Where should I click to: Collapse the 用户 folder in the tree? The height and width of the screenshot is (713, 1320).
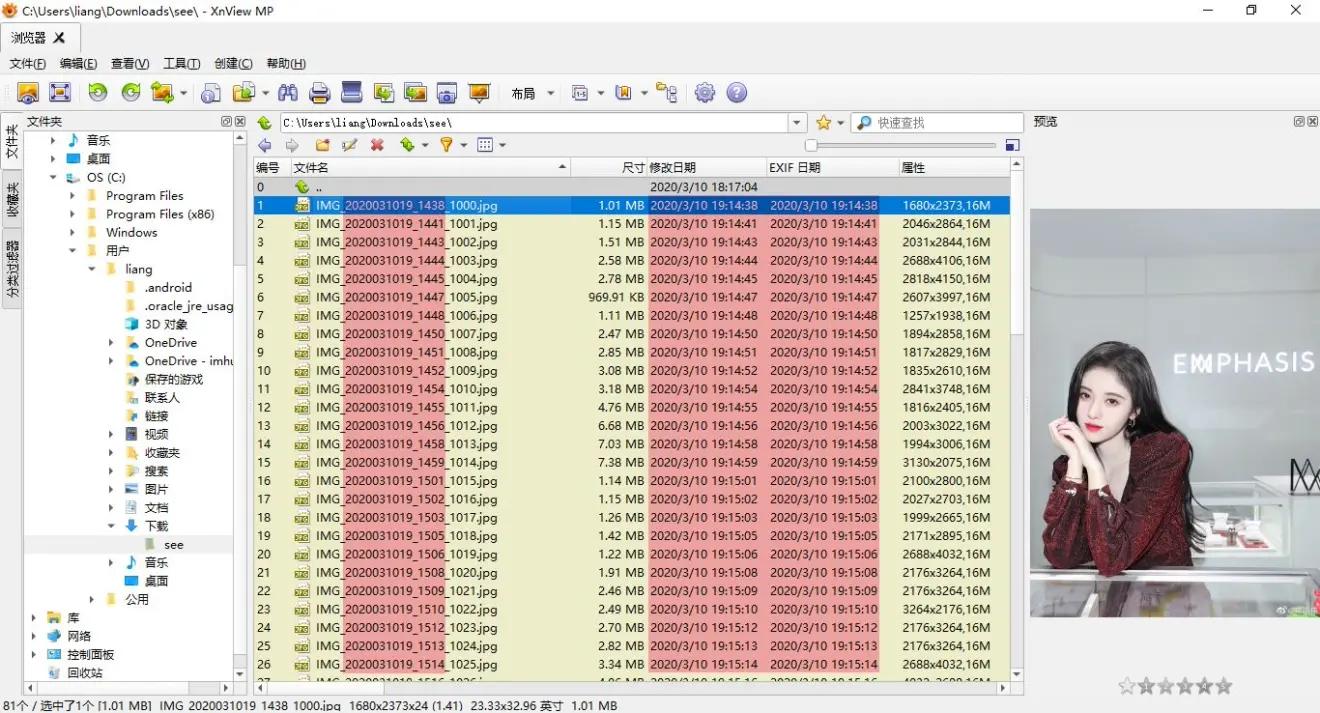pyautogui.click(x=71, y=250)
